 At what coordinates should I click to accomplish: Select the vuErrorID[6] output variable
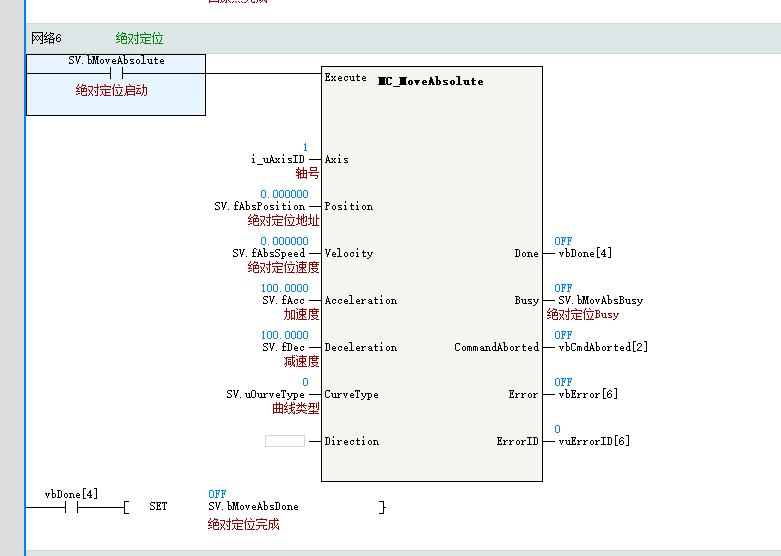[592, 441]
